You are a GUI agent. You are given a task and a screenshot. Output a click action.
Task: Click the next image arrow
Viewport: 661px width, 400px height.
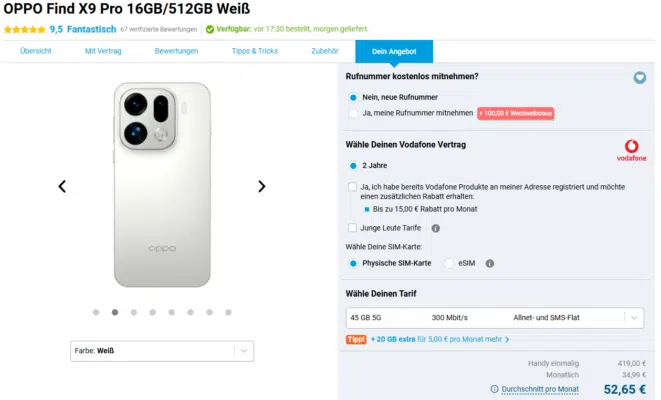pyautogui.click(x=262, y=186)
